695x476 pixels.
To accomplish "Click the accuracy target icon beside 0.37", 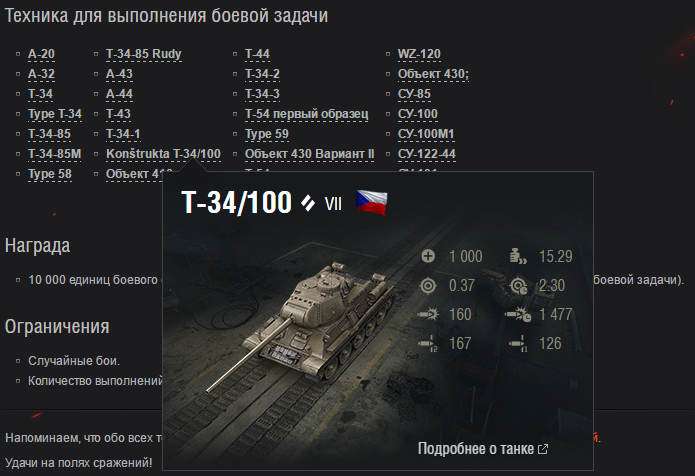I will tap(428, 285).
